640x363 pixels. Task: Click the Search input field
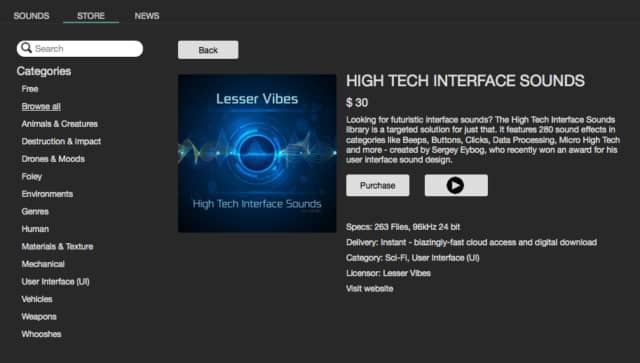click(80, 49)
